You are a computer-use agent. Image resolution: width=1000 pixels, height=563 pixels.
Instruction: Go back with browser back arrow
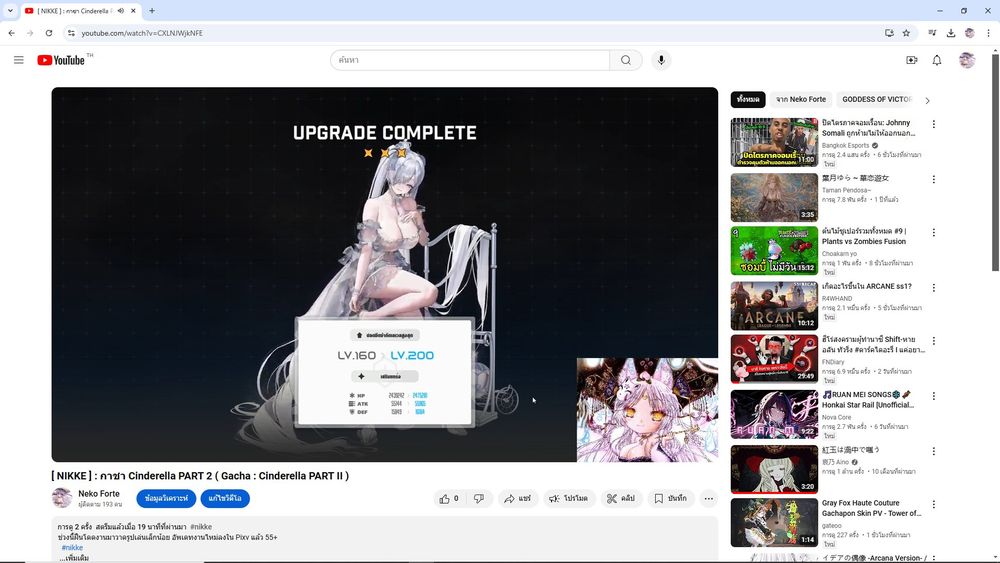(x=11, y=33)
